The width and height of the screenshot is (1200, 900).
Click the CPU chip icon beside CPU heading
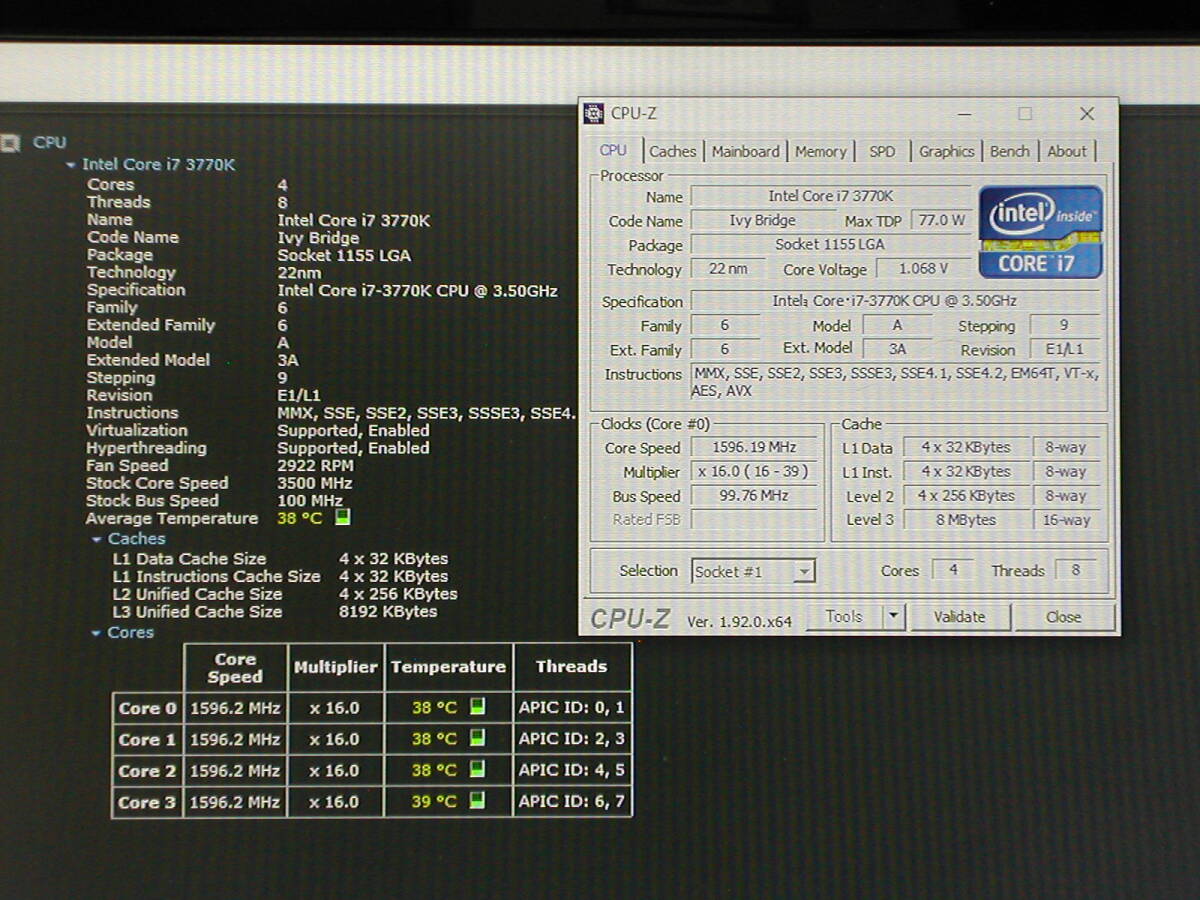pos(11,143)
